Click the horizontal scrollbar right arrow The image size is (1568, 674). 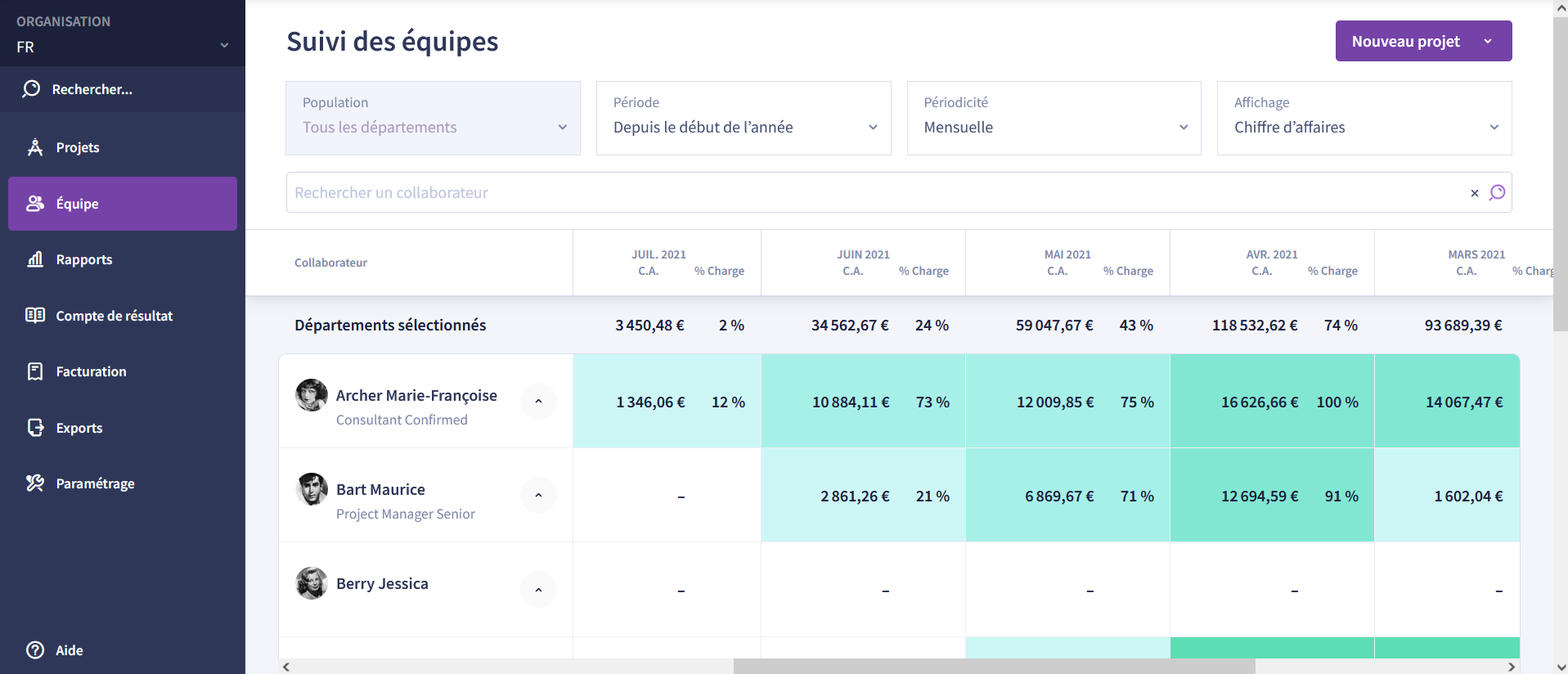[1512, 667]
